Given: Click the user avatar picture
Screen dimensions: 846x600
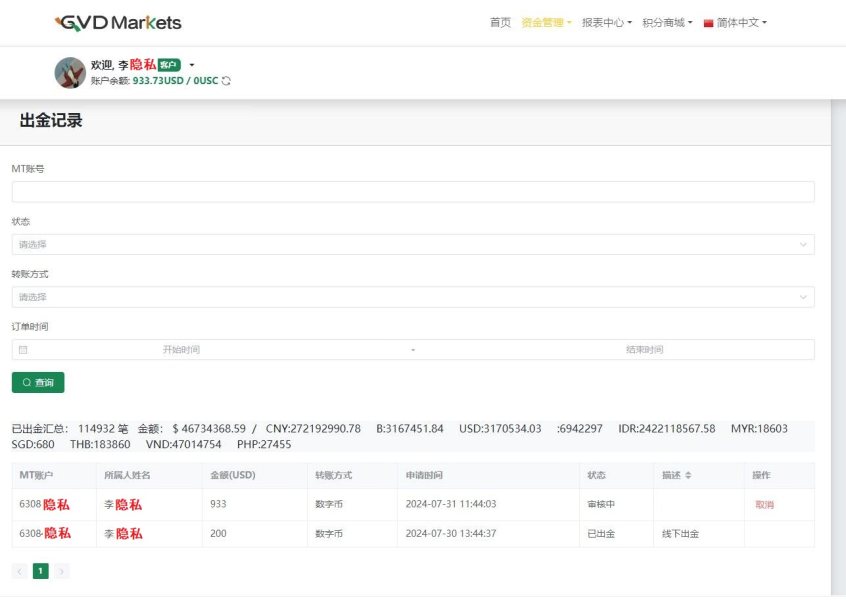Looking at the screenshot, I should click(69, 72).
